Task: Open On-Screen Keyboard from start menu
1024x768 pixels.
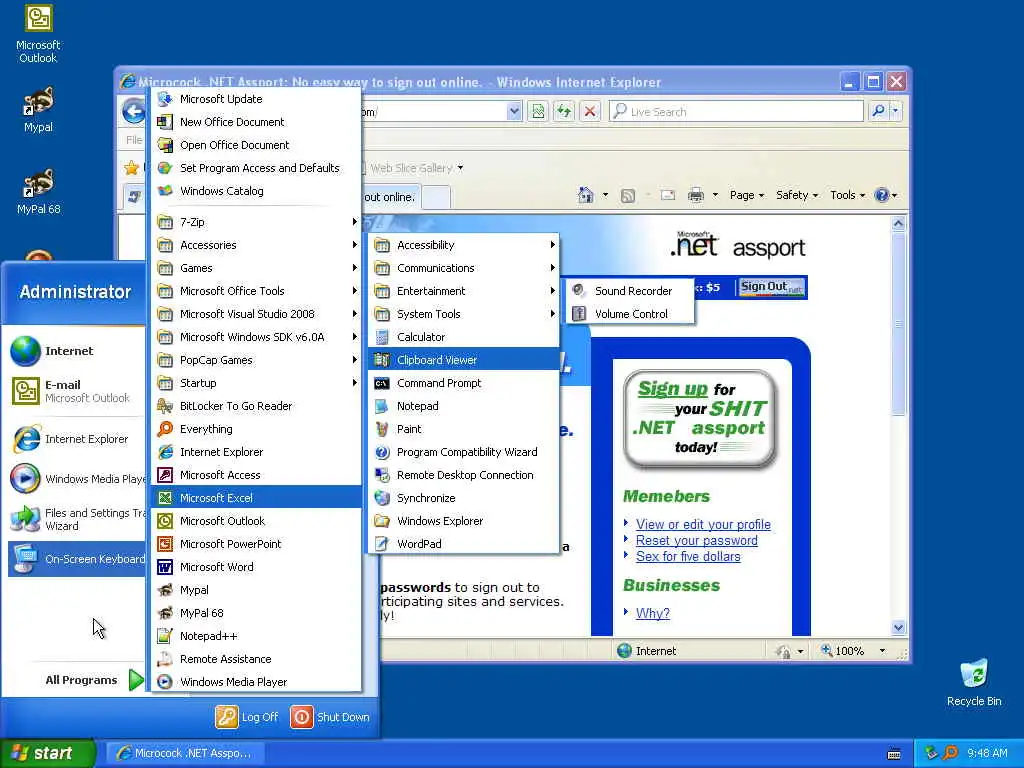Action: [77, 559]
